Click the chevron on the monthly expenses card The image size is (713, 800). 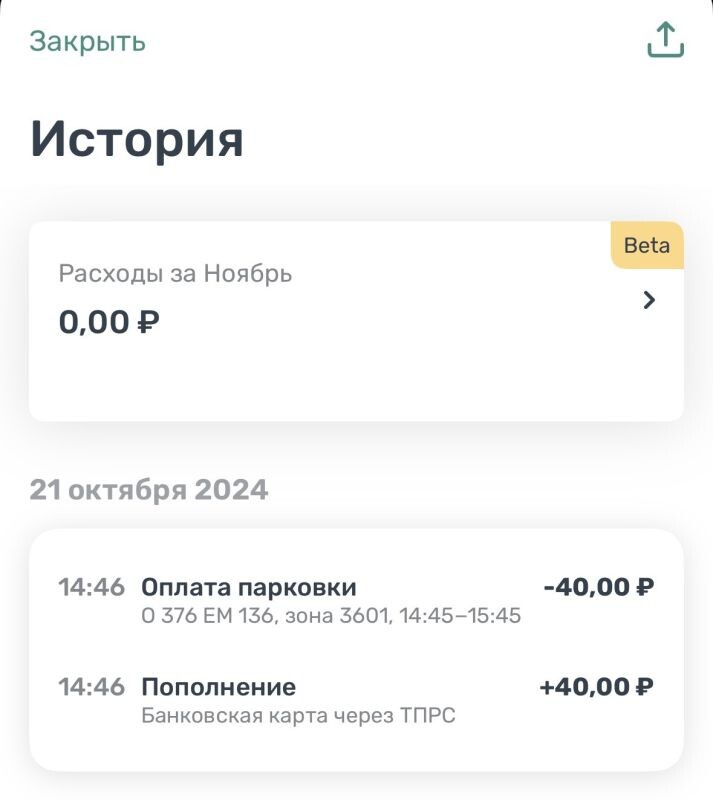649,300
